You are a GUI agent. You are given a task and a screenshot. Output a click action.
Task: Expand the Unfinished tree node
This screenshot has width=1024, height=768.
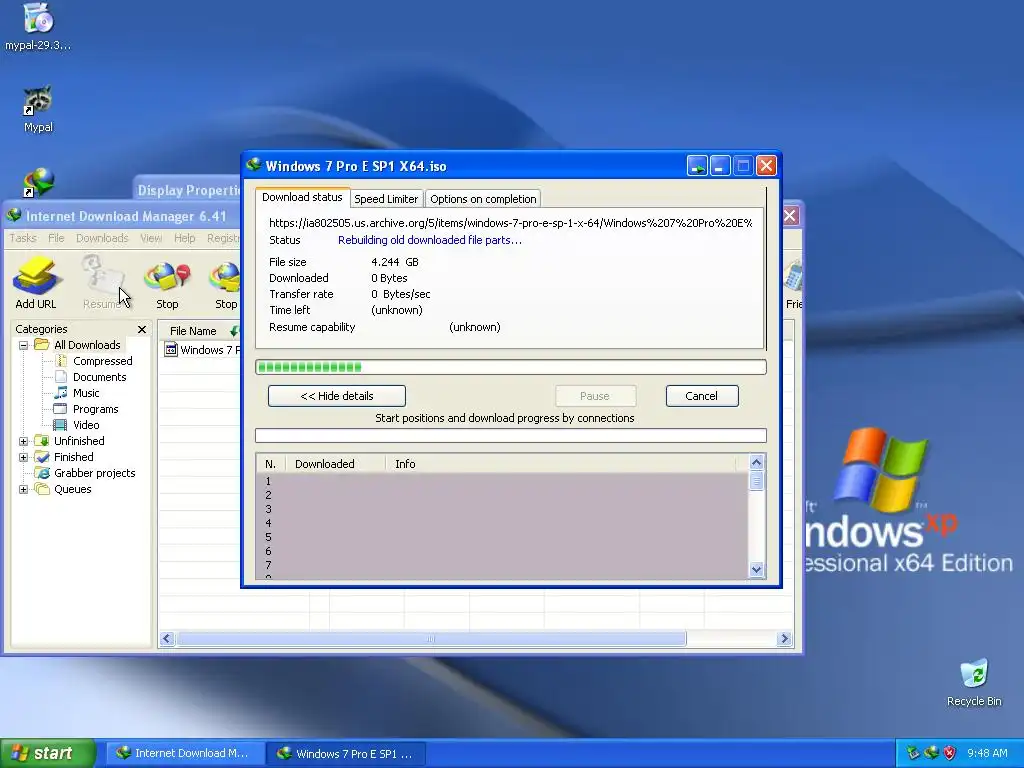24,441
